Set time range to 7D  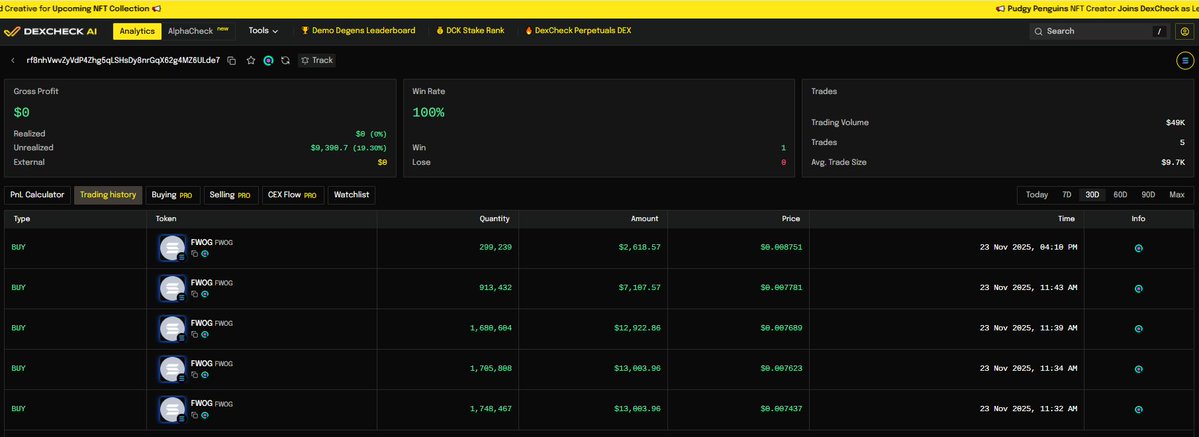[1066, 195]
